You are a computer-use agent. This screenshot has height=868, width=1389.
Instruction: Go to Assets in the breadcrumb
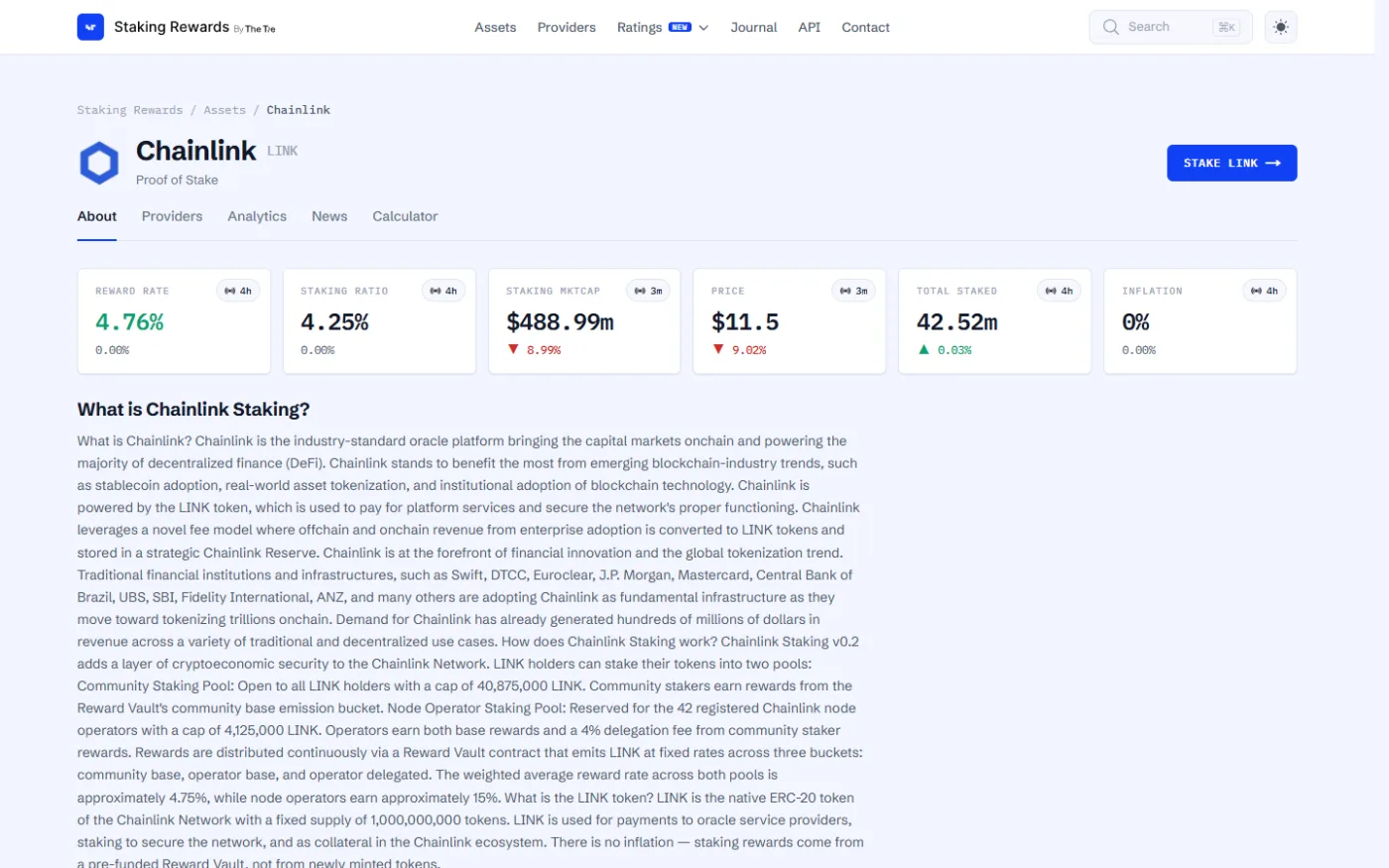pos(224,110)
